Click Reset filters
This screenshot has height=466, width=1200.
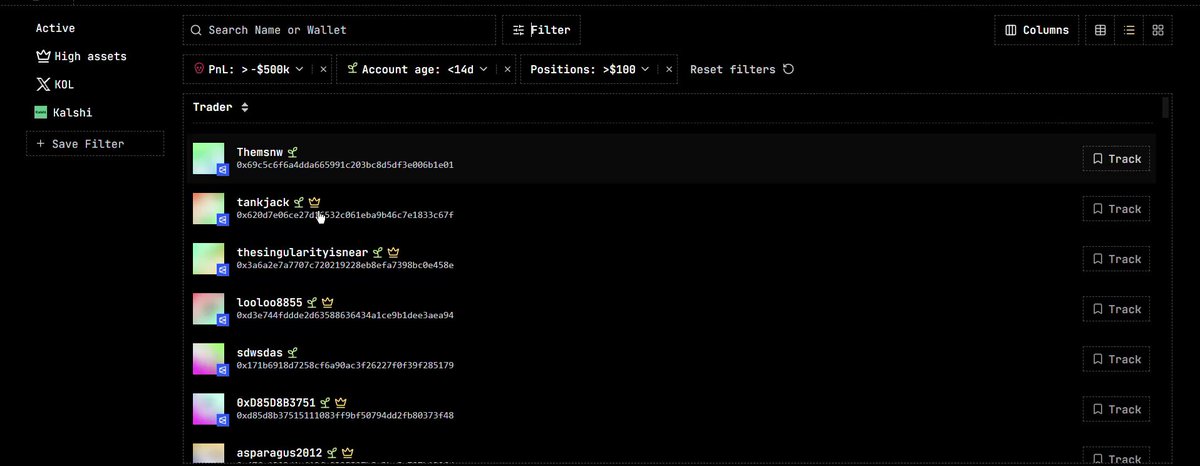point(742,69)
